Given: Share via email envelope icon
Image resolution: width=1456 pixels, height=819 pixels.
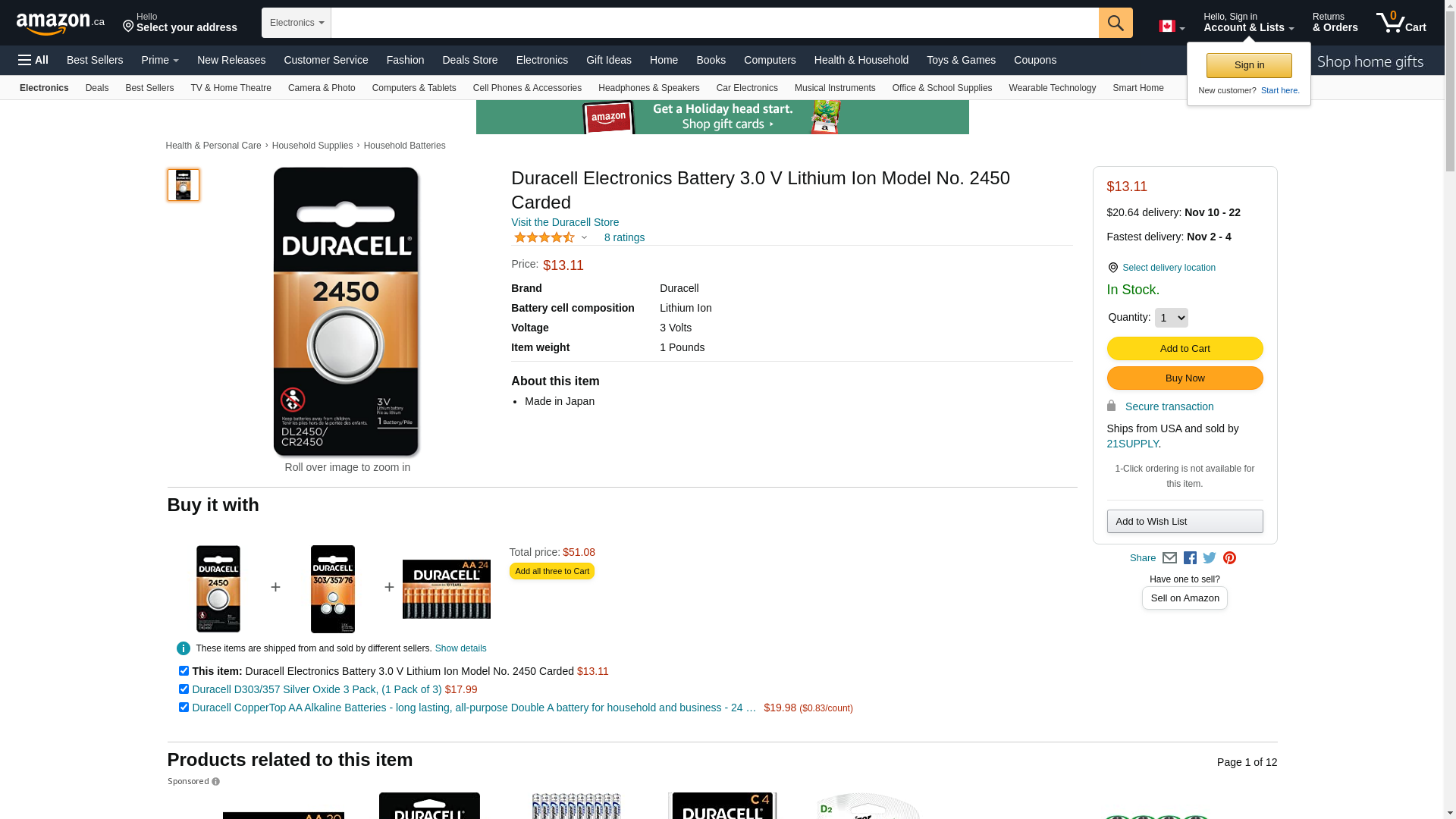Looking at the screenshot, I should point(1169,558).
